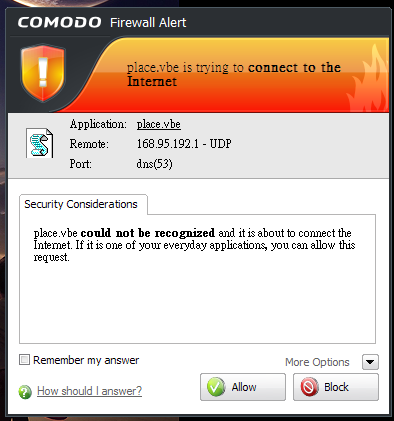The width and height of the screenshot is (394, 421).
Task: Expand the More Options dropdown arrow
Action: click(x=370, y=362)
